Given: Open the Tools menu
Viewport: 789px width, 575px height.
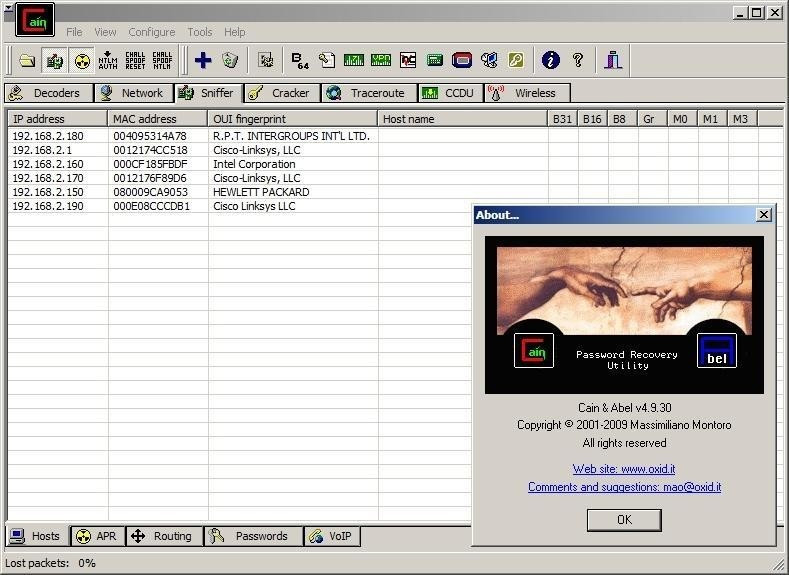Looking at the screenshot, I should point(200,32).
